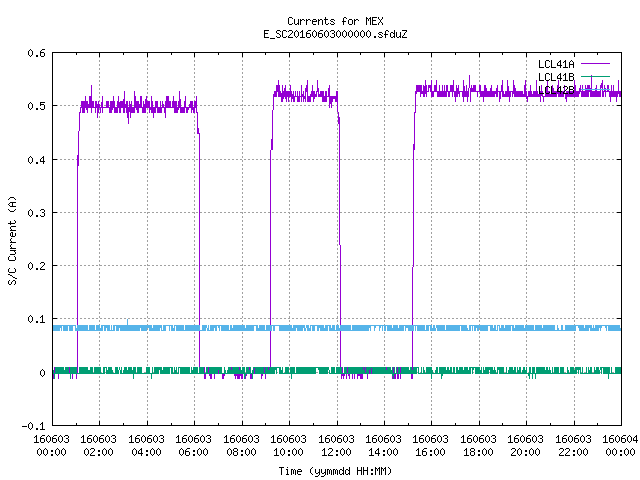
Task: Click the y-axis tick value 0.5
Action: tap(36, 106)
